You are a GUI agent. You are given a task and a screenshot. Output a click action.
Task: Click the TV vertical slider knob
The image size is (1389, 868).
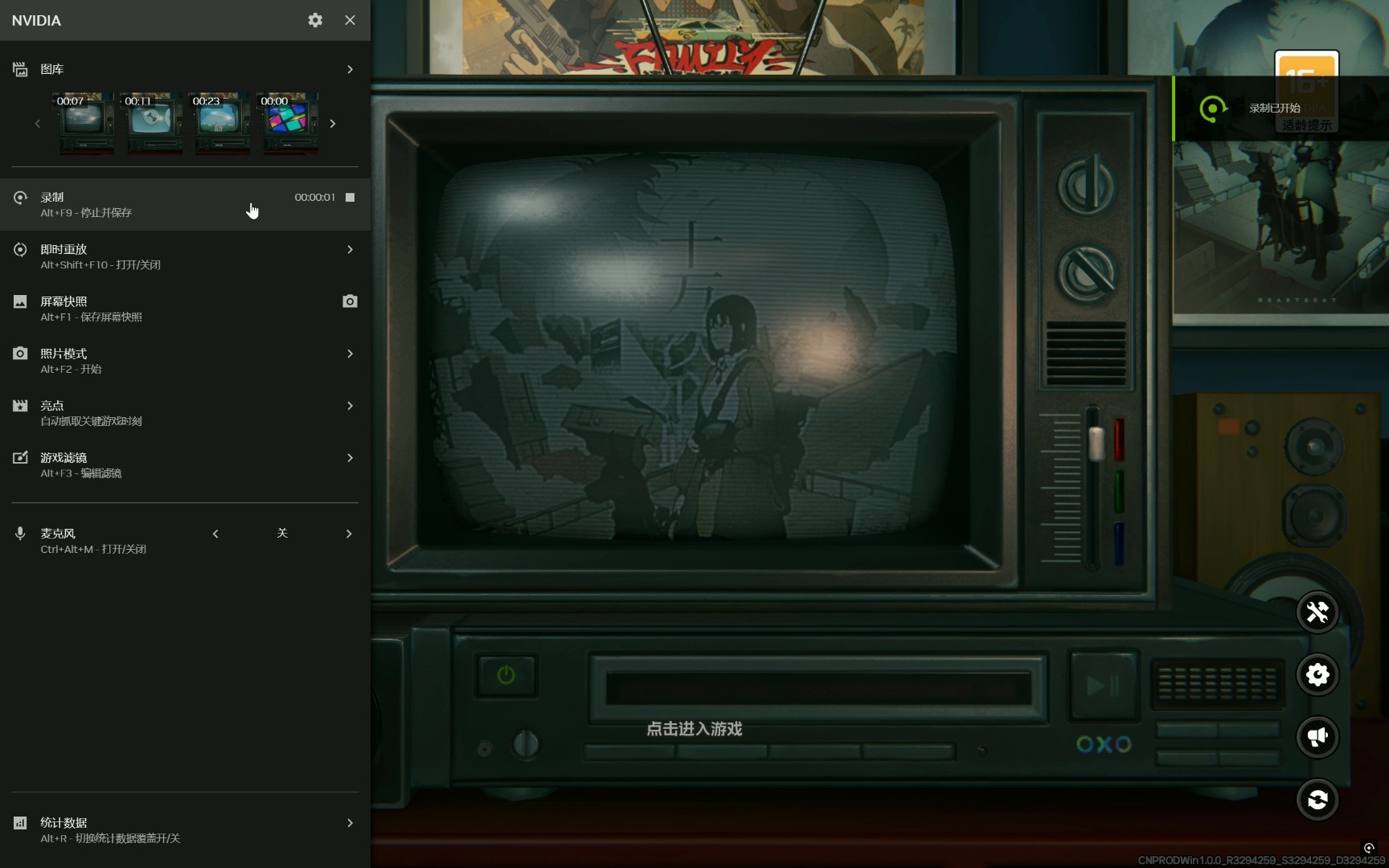(1096, 444)
